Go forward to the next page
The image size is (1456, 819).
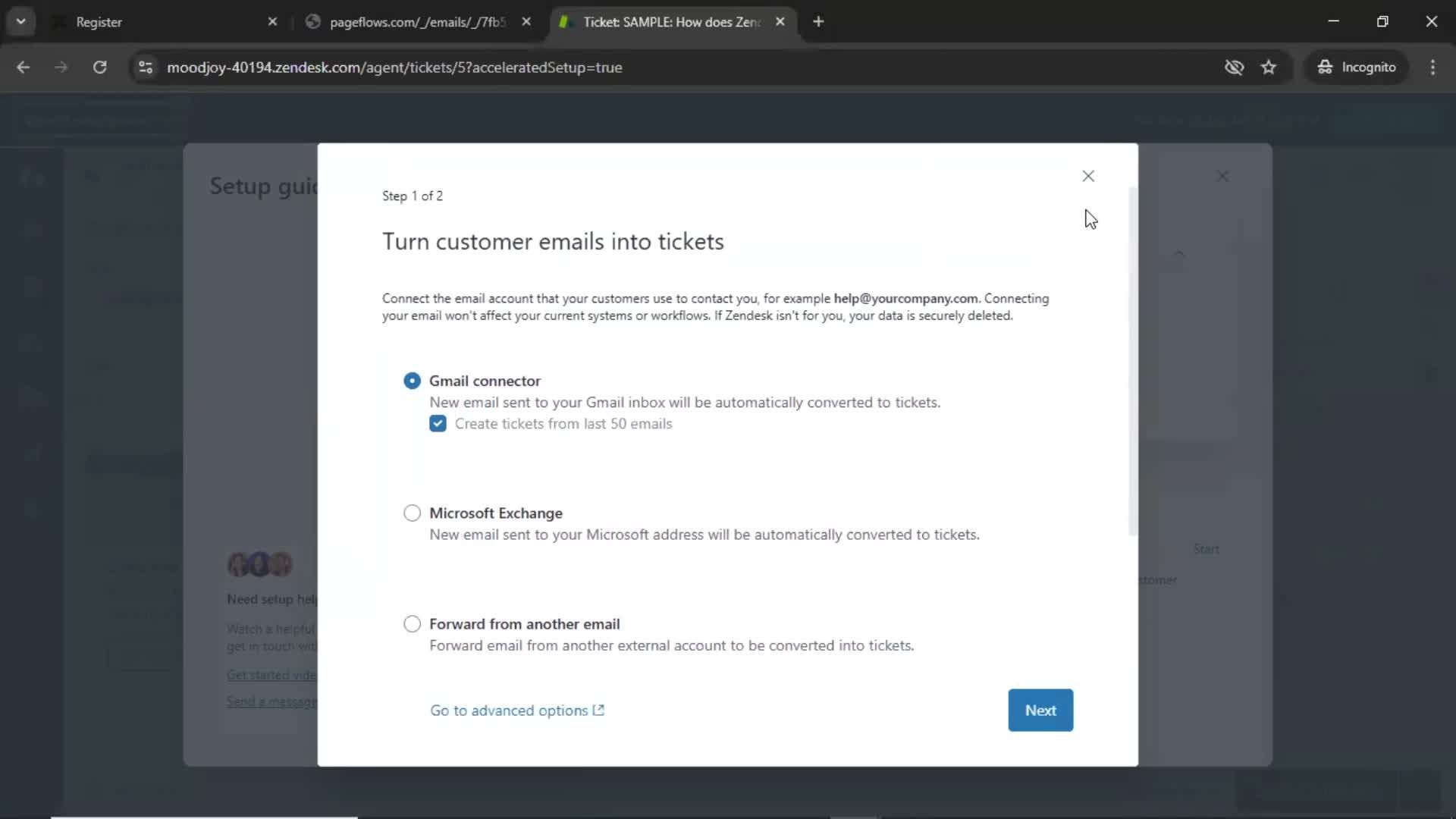click(61, 67)
